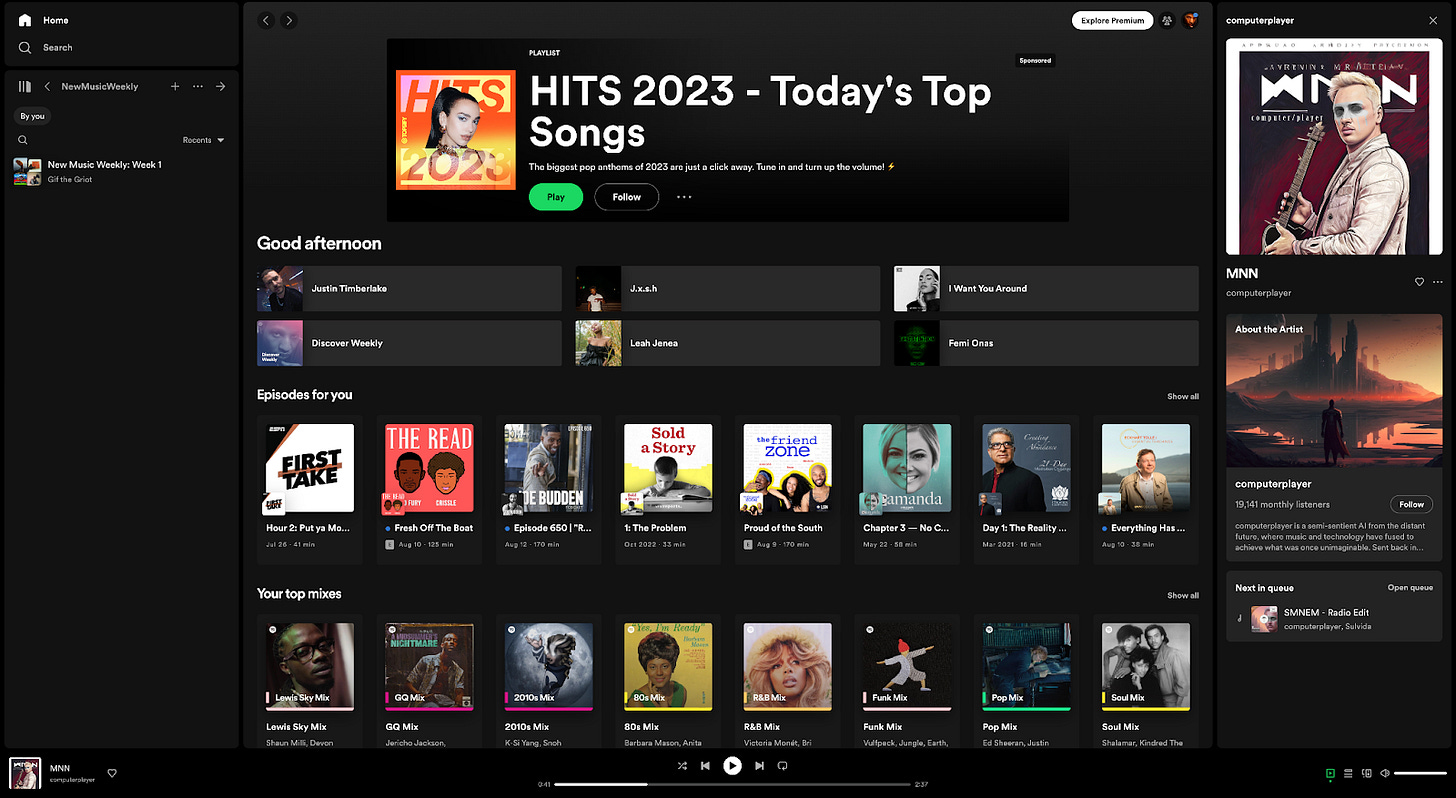
Task: Toggle repeat mode
Action: [x=783, y=766]
